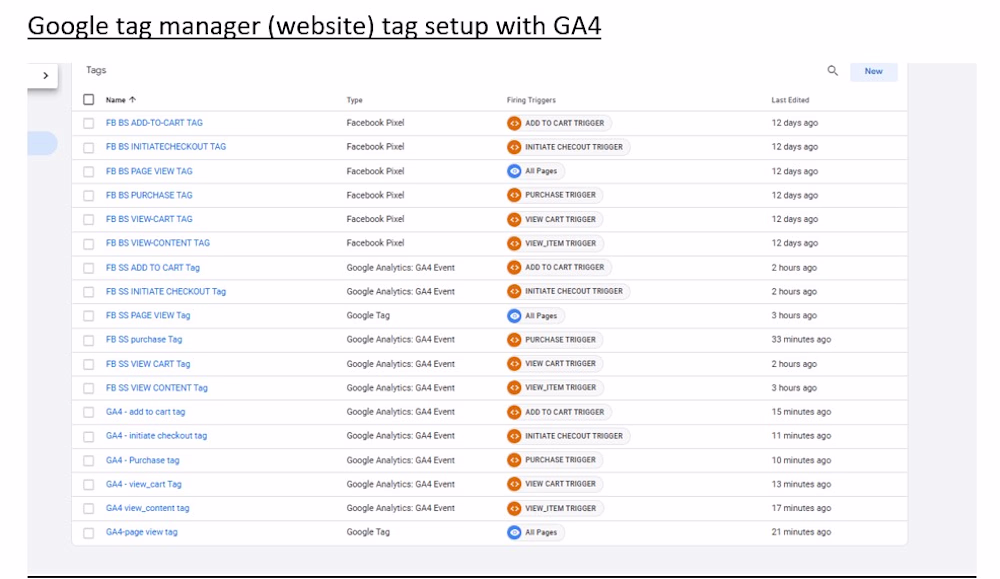Click Facebook Pixel type in FB BS PURCHASE TAG row
The image size is (1000, 579).
(x=375, y=195)
